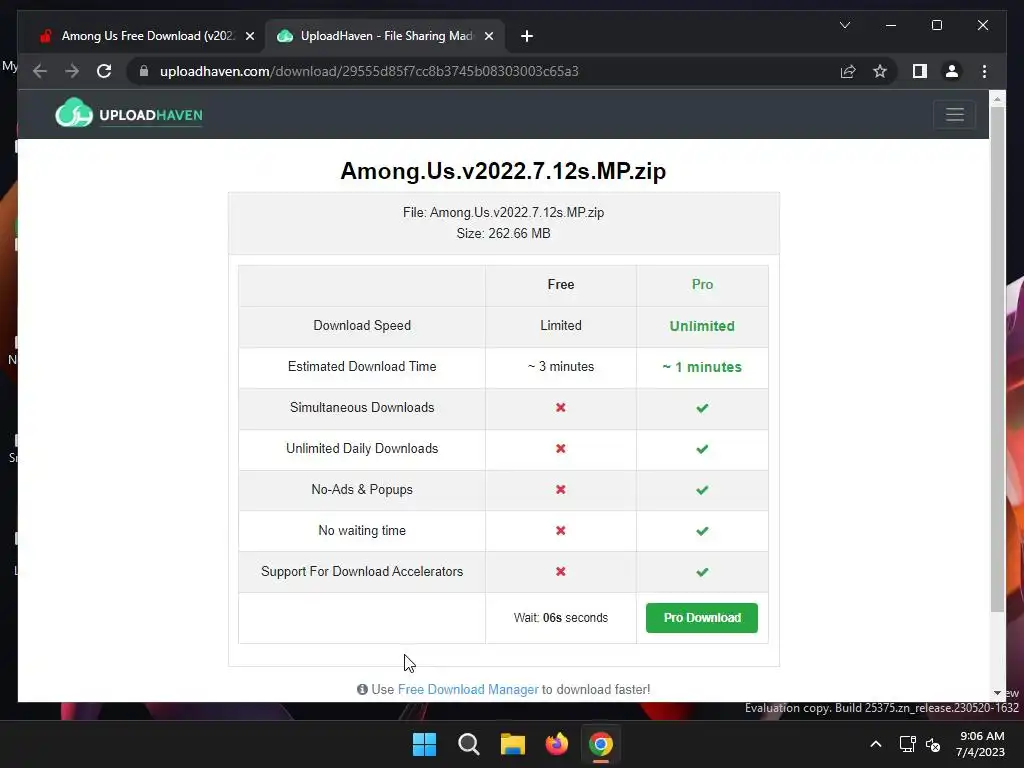Click the Download Speed row label
Screen dimensions: 1024x768
click(362, 325)
